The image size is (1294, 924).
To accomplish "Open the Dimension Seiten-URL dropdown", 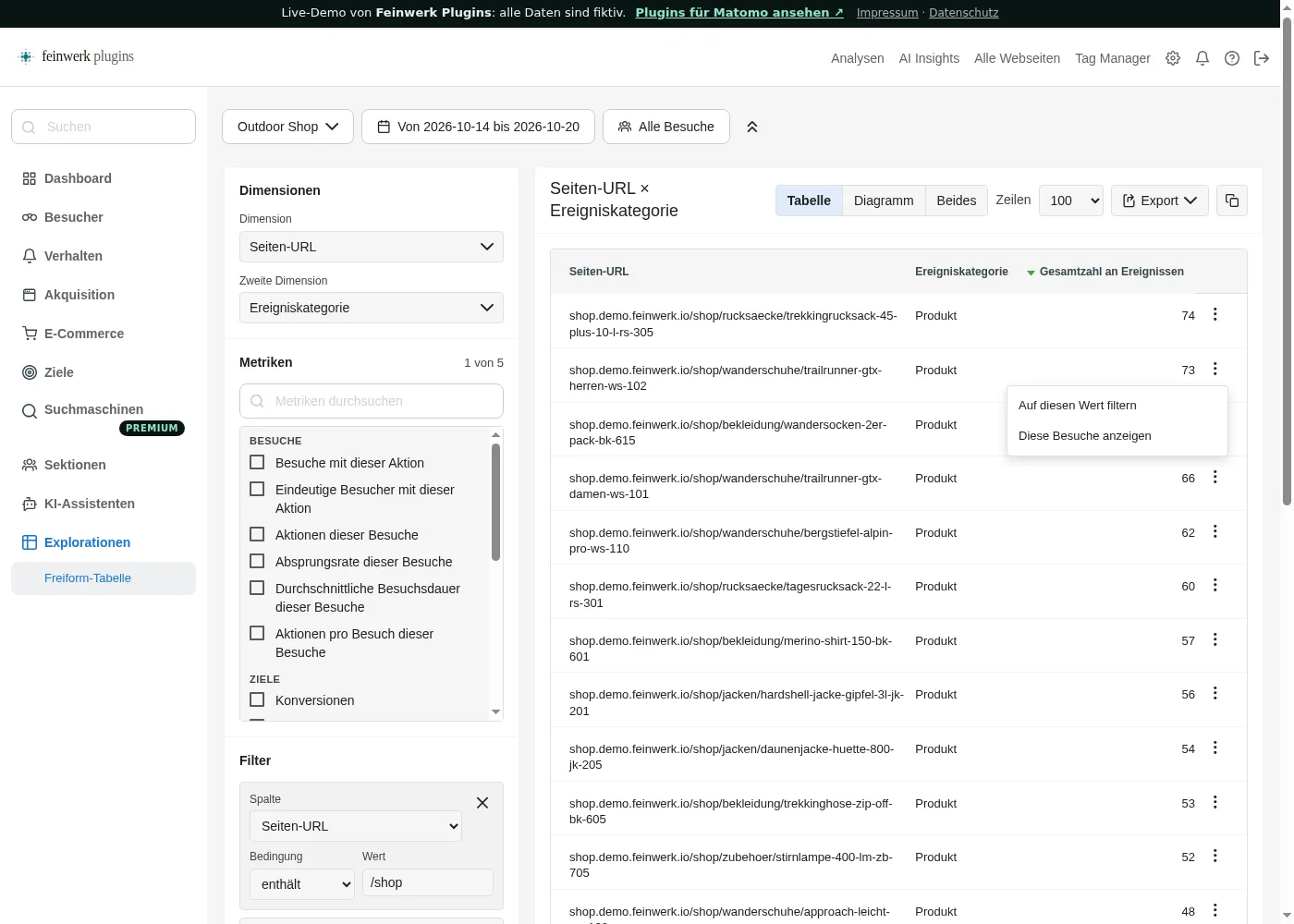I will click(x=372, y=247).
